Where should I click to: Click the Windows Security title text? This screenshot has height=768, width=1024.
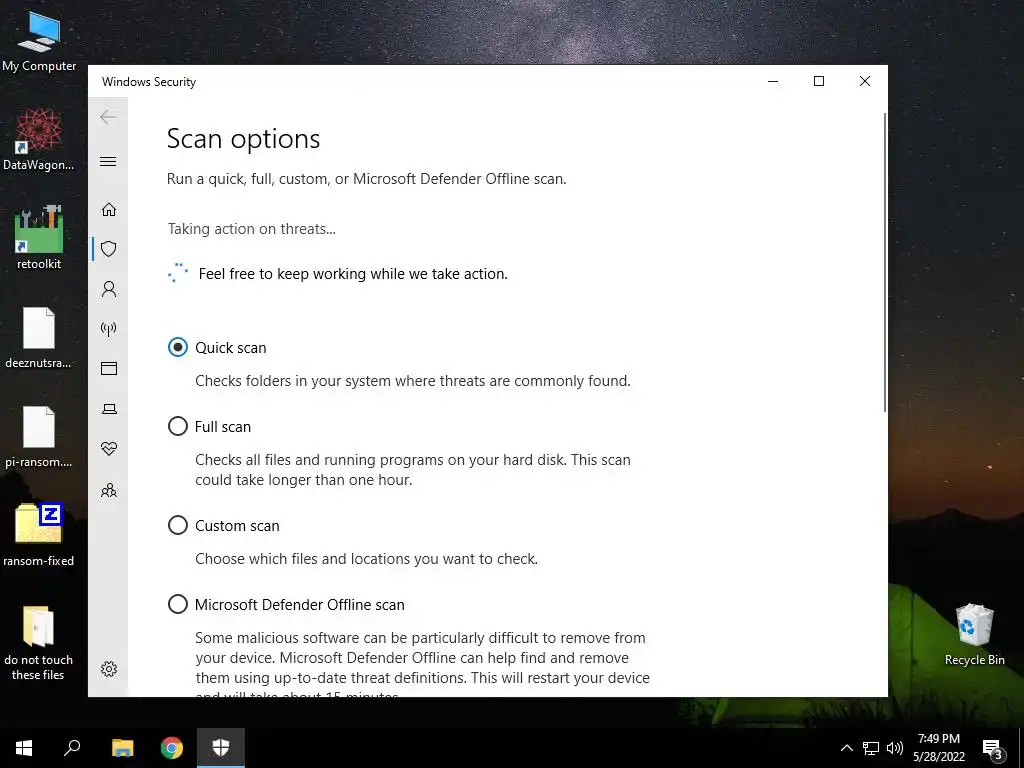click(149, 82)
